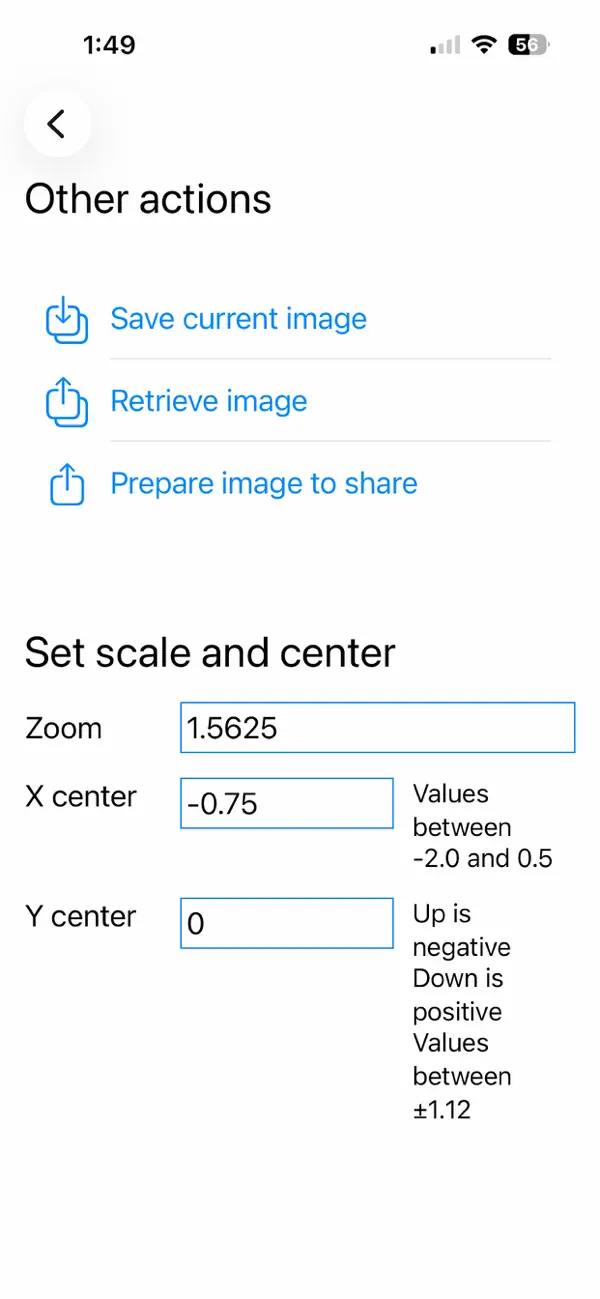600x1299 pixels.
Task: Open Prepare image to share
Action: [264, 484]
